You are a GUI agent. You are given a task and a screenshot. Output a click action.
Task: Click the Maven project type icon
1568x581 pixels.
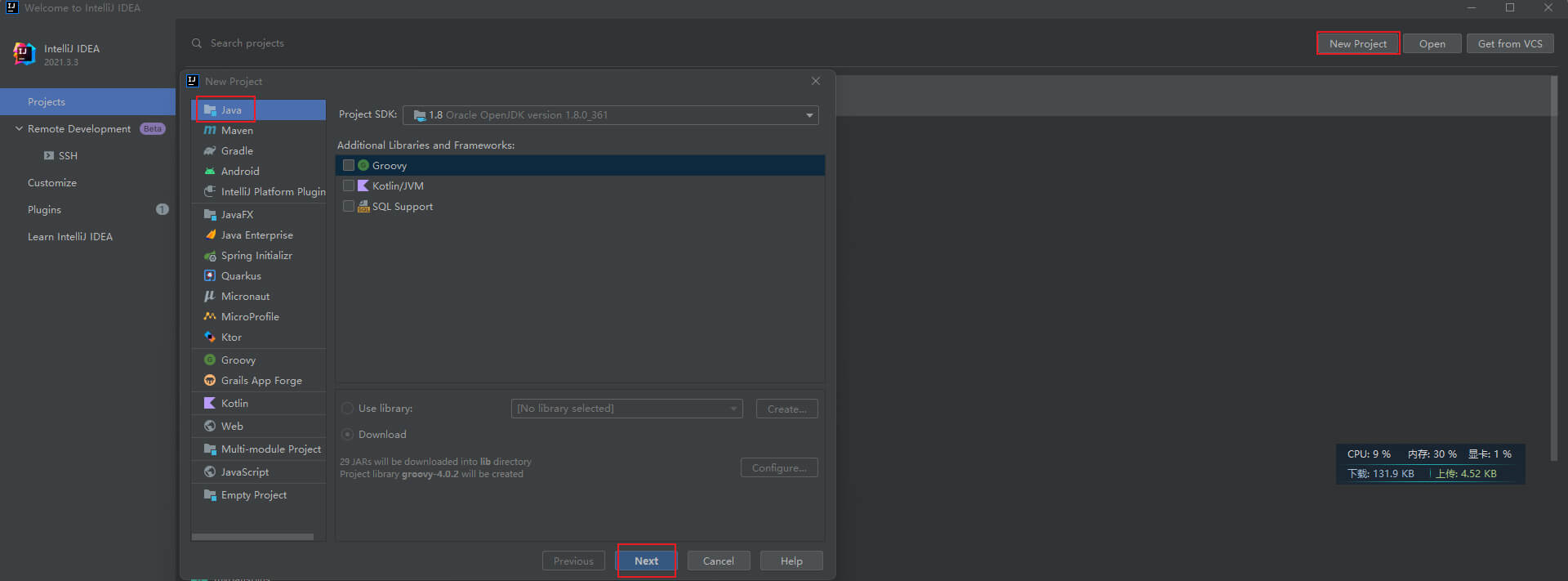point(210,131)
